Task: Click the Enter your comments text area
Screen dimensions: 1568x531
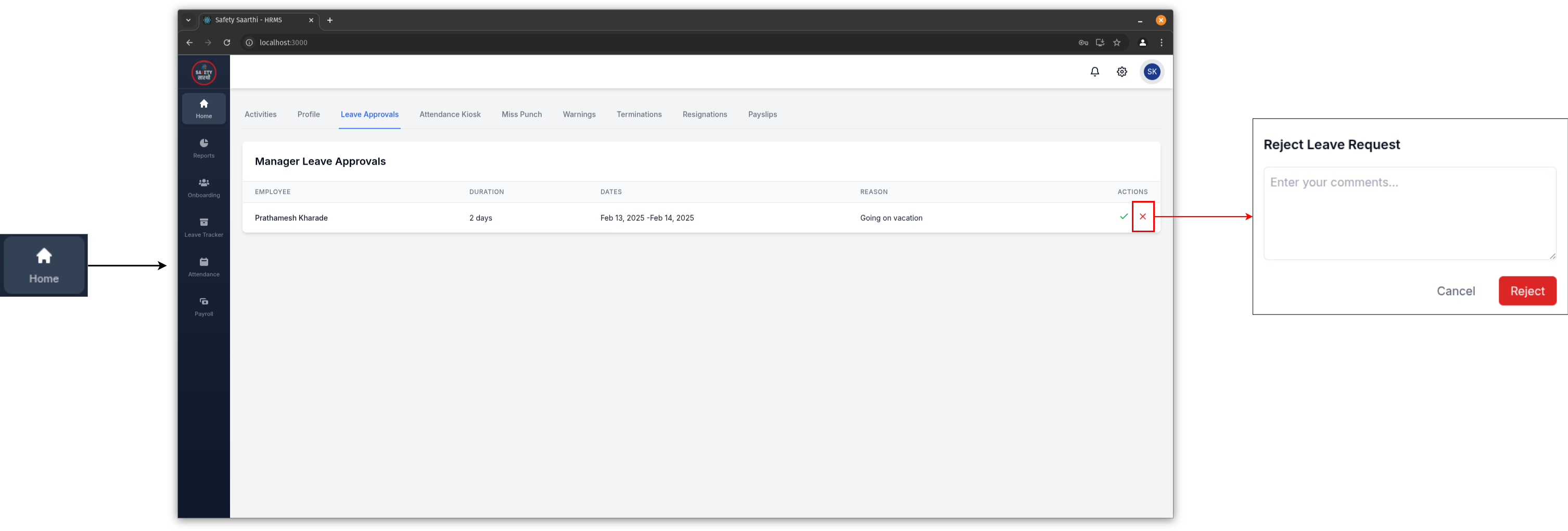Action: 1409,213
